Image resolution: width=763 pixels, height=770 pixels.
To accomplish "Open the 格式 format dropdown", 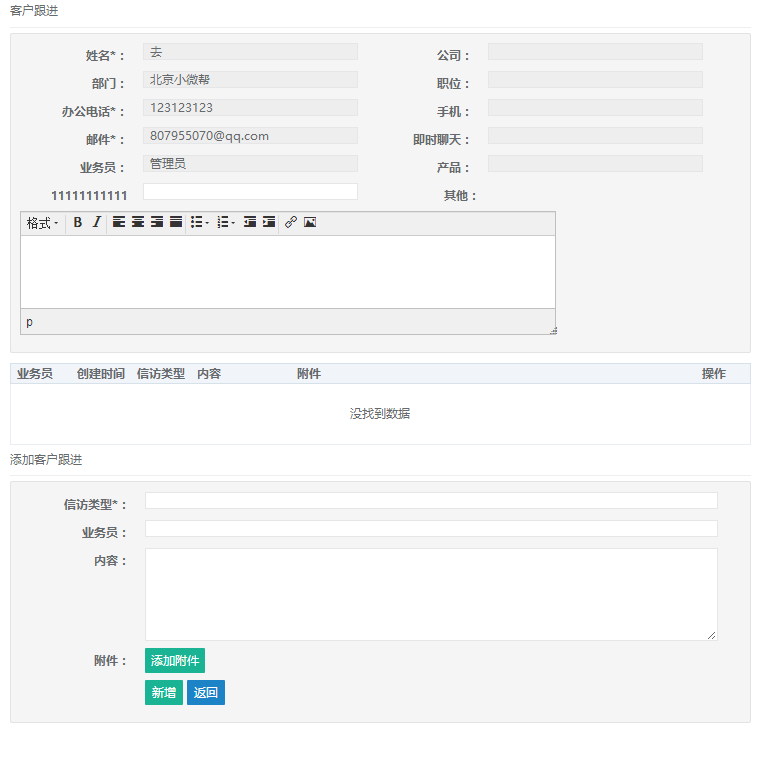I will pyautogui.click(x=43, y=223).
